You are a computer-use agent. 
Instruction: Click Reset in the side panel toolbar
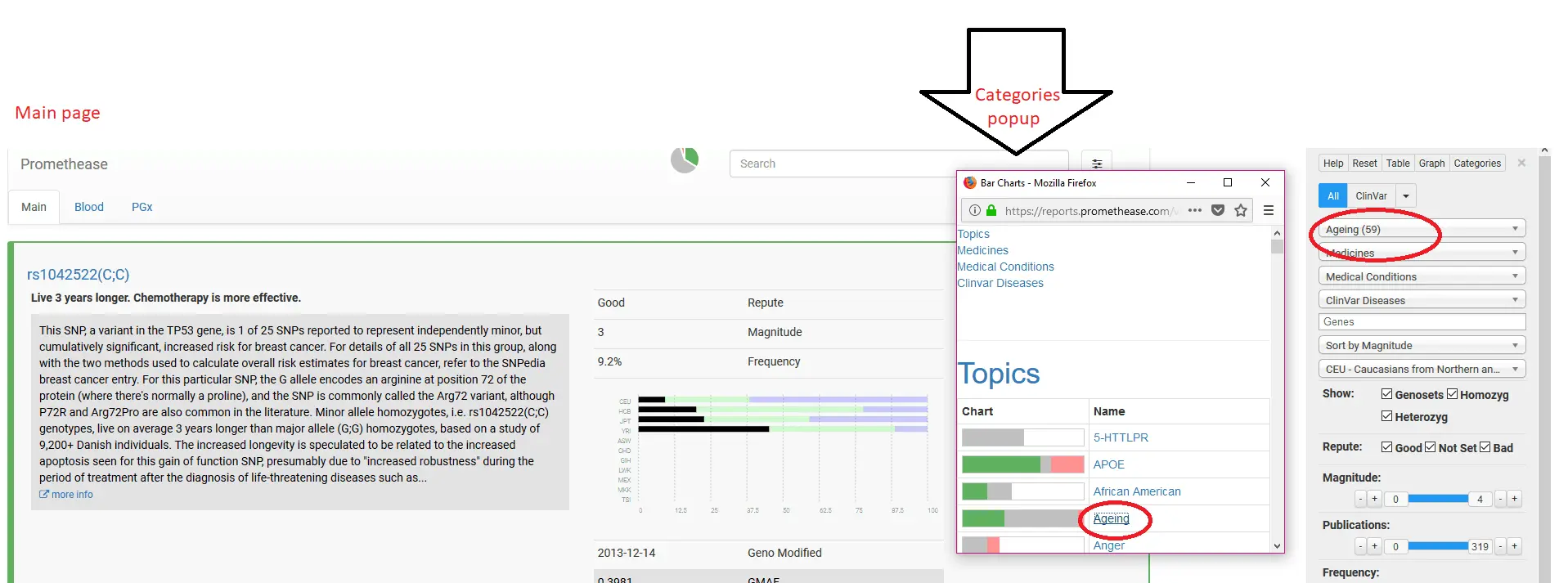click(1364, 164)
